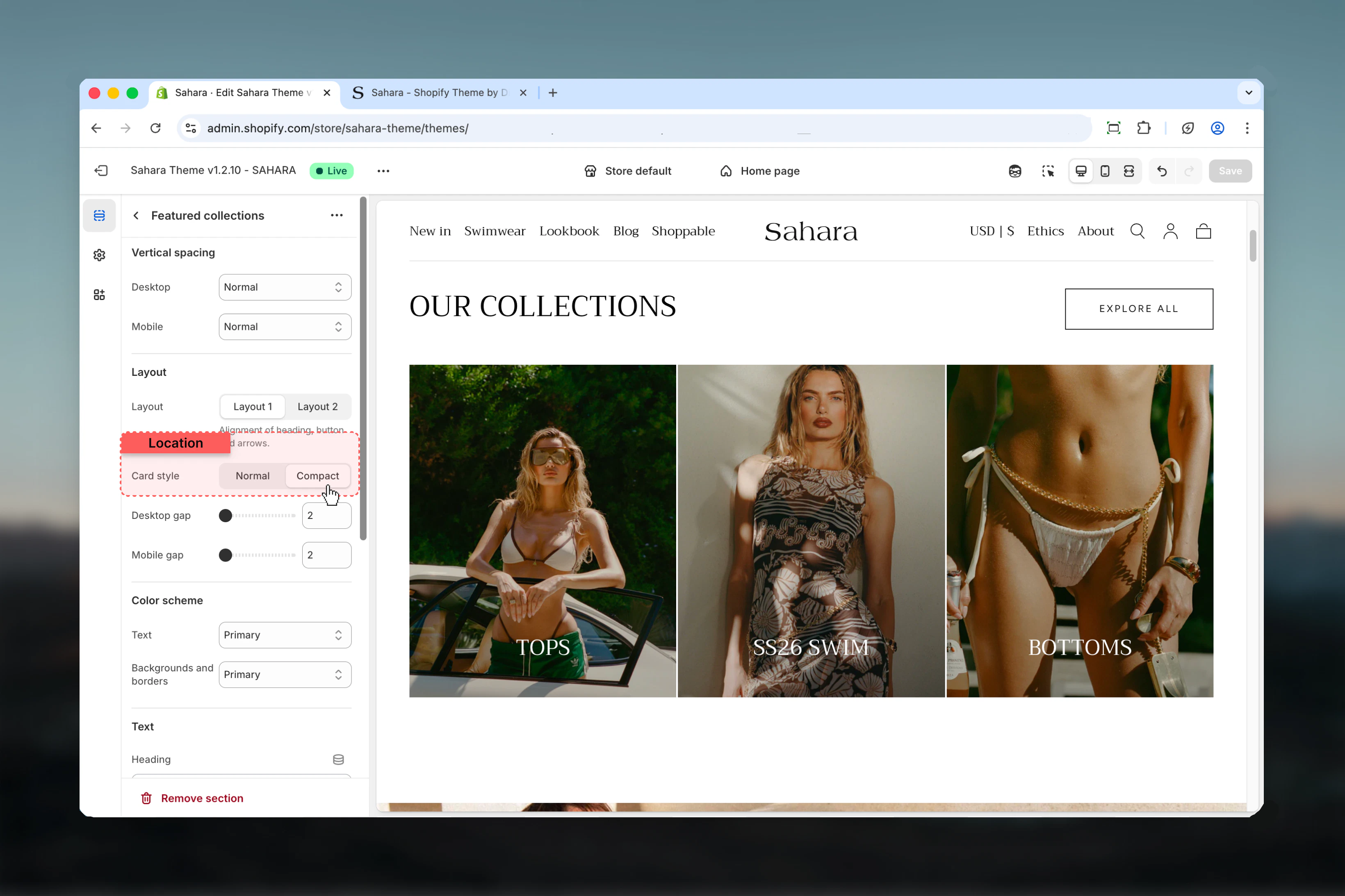The width and height of the screenshot is (1345, 896).
Task: Open the storefront cart bag icon
Action: tap(1204, 231)
